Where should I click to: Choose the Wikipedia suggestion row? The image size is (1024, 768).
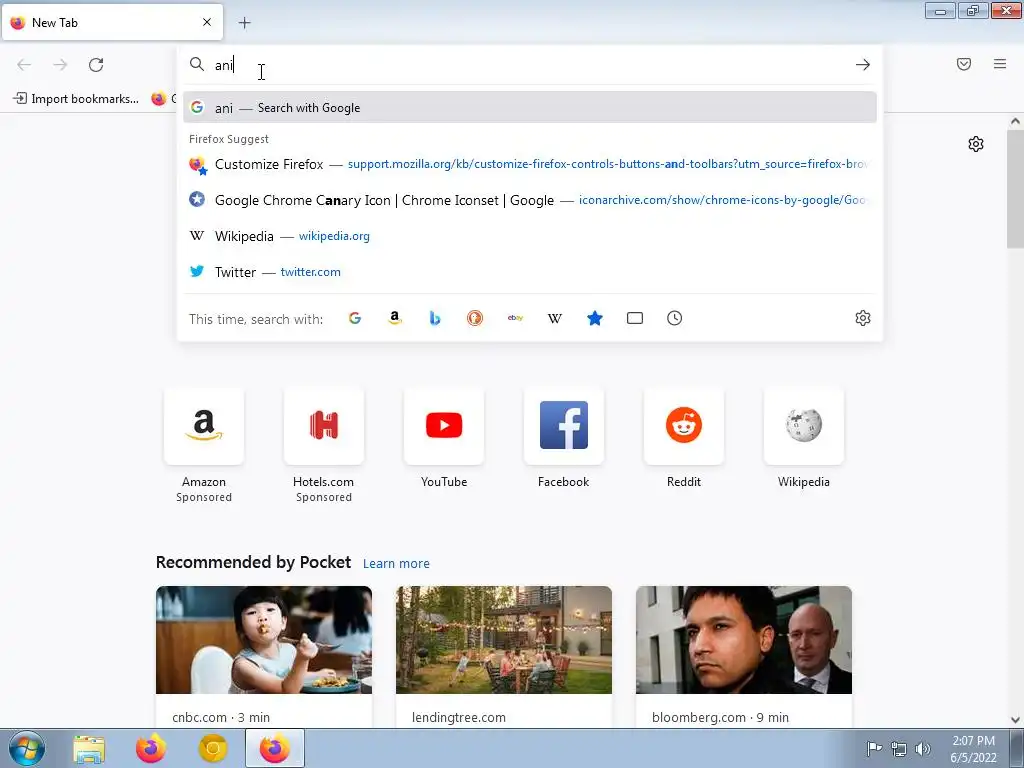pos(530,236)
